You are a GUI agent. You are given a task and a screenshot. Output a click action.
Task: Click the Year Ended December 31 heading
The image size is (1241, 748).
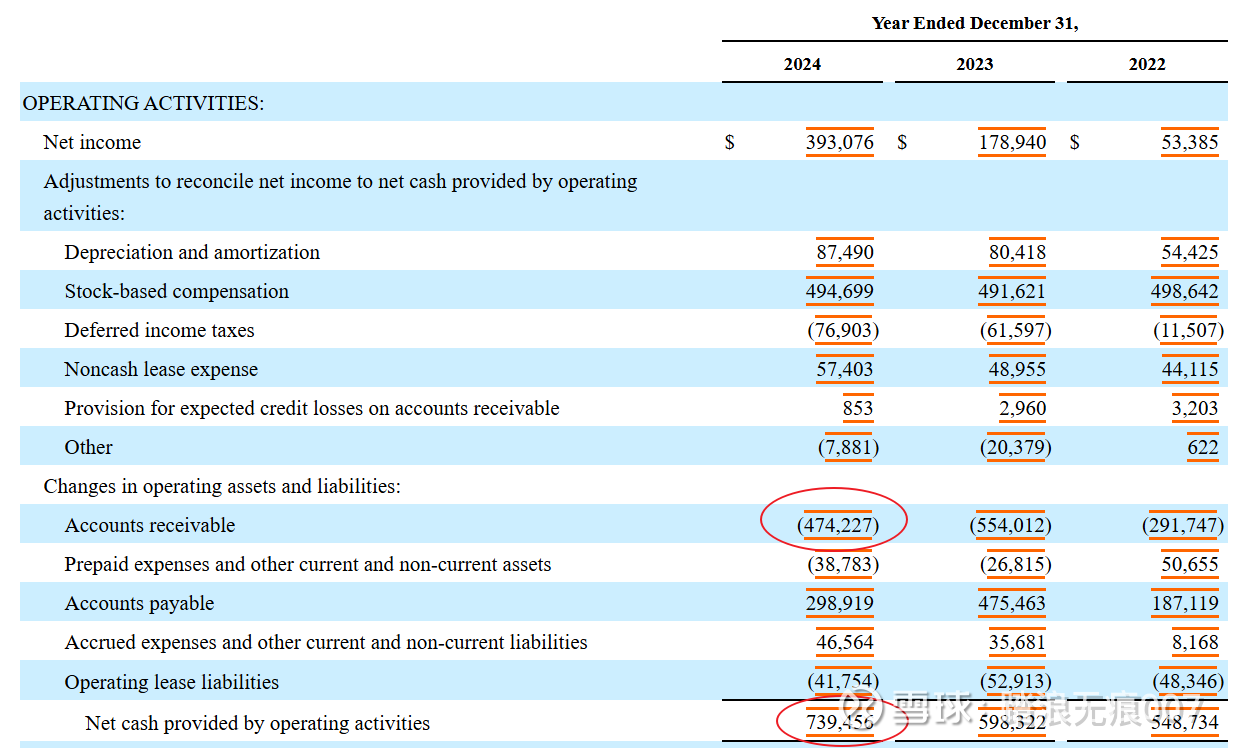coord(974,23)
